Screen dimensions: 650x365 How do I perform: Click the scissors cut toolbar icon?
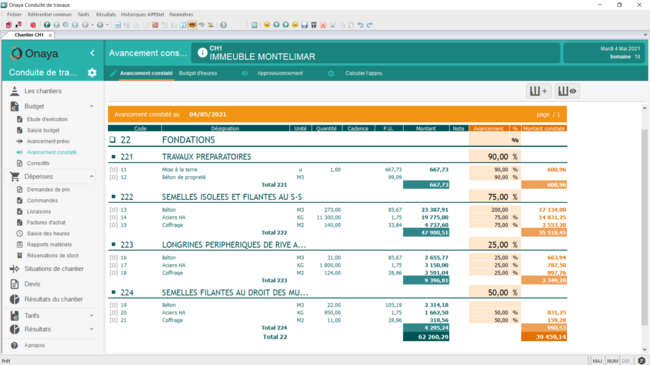coord(332,25)
